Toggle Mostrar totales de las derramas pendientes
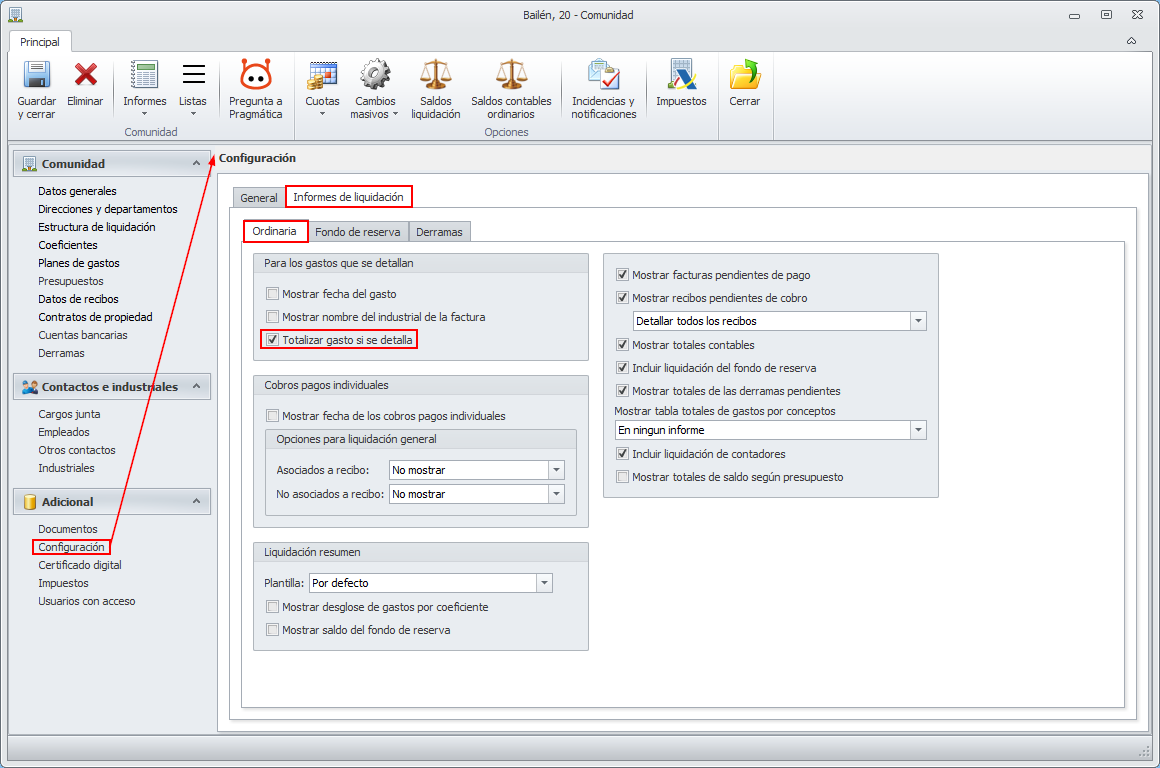The image size is (1160, 768). click(x=622, y=391)
